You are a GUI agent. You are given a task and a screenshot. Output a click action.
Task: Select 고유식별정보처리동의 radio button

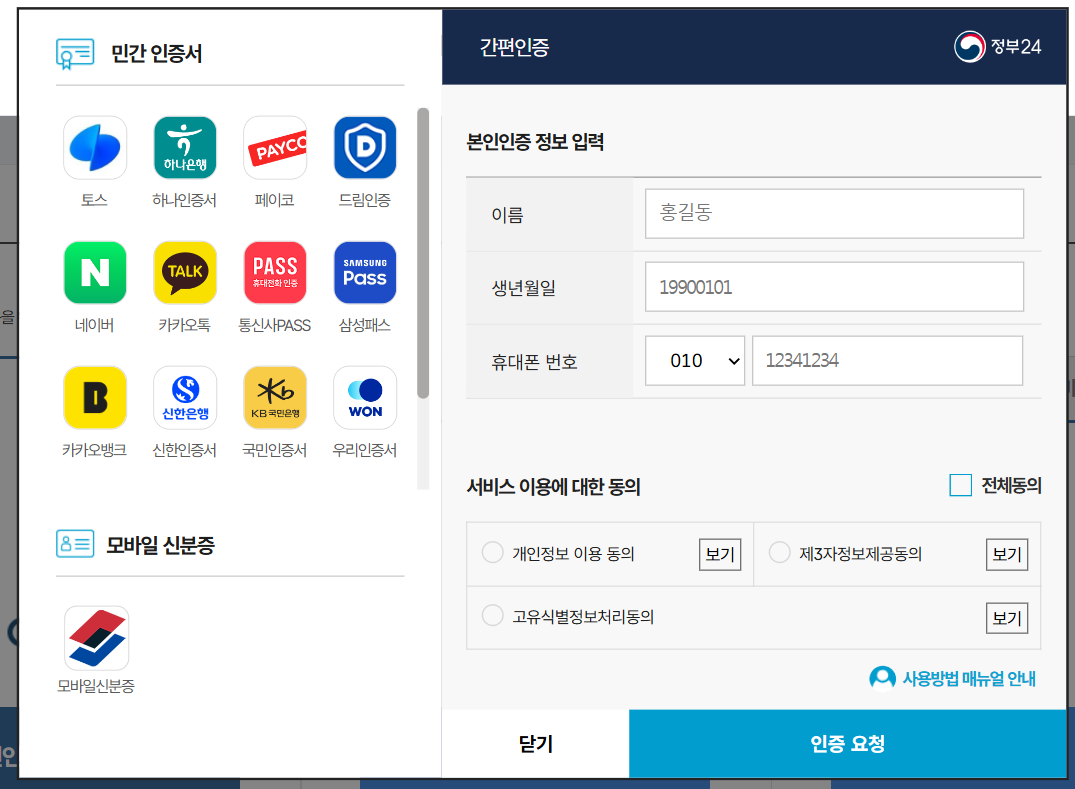[492, 616]
